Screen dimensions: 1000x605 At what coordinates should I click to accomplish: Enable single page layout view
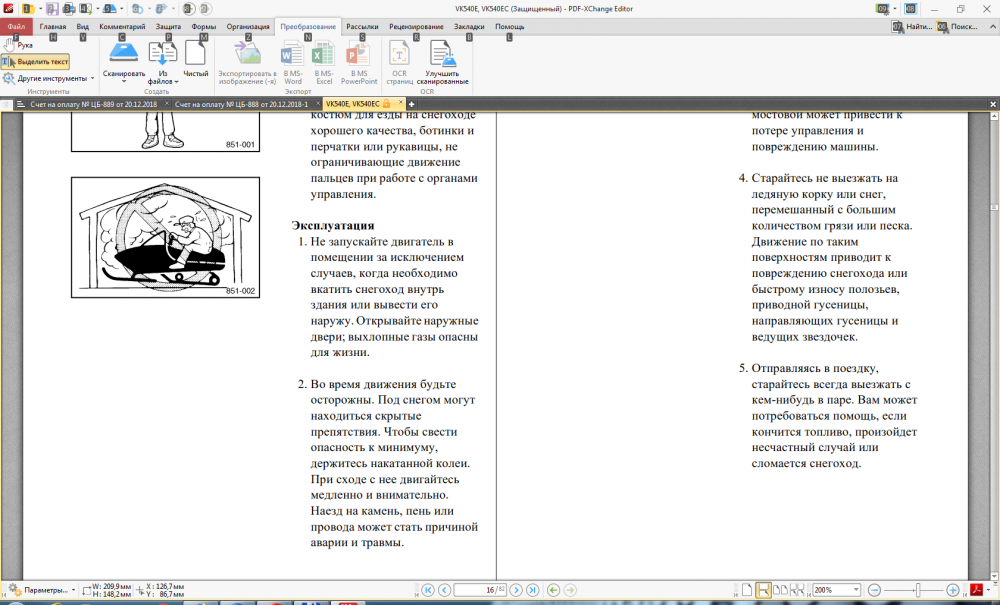tap(746, 590)
